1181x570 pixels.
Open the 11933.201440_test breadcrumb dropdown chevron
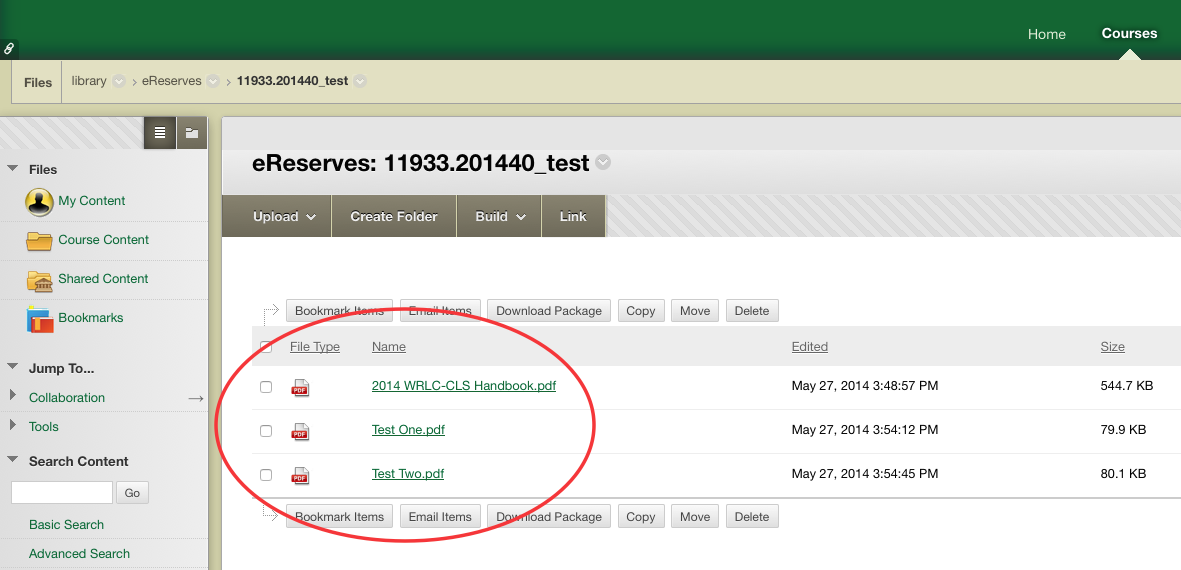360,81
